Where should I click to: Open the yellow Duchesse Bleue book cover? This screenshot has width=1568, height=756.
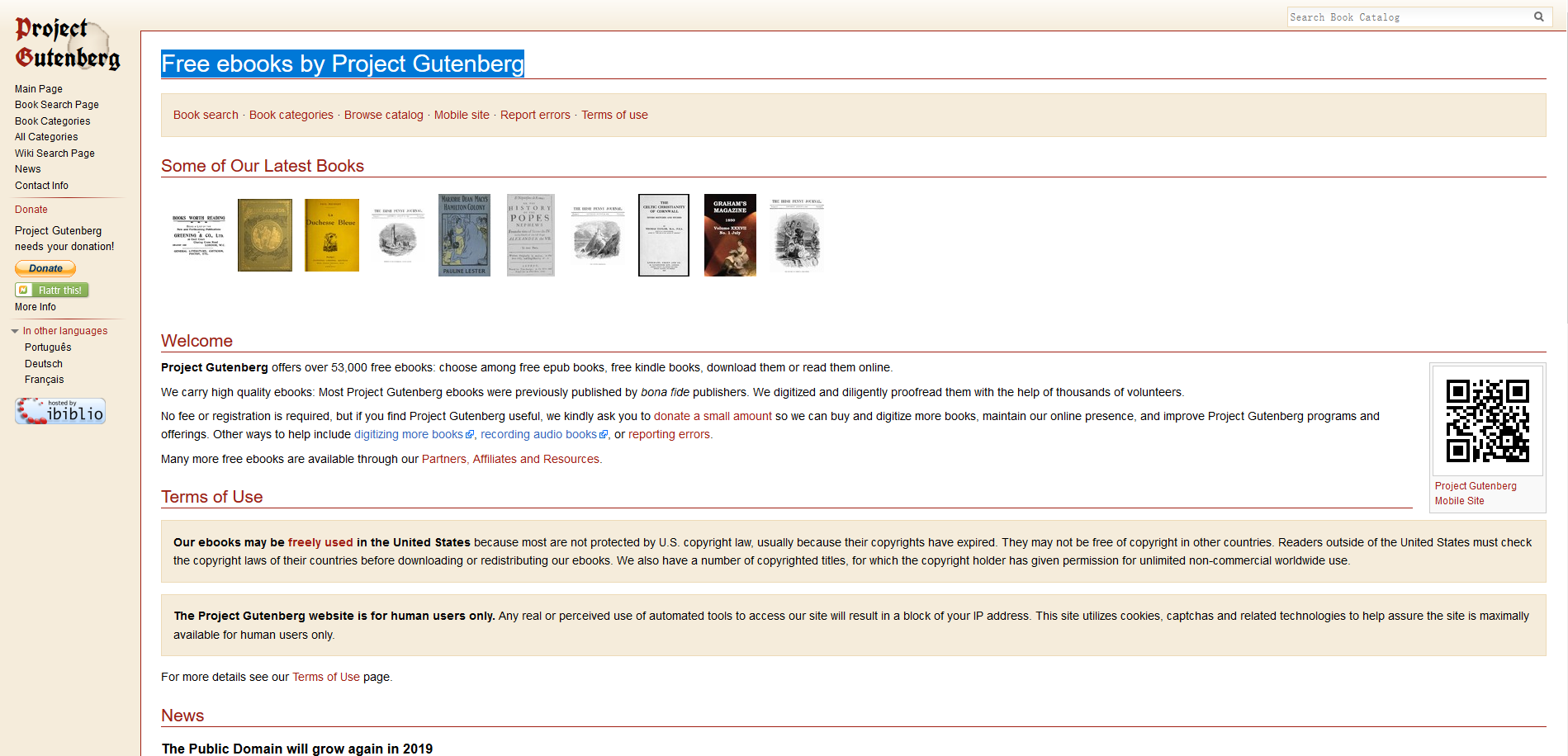click(x=332, y=235)
